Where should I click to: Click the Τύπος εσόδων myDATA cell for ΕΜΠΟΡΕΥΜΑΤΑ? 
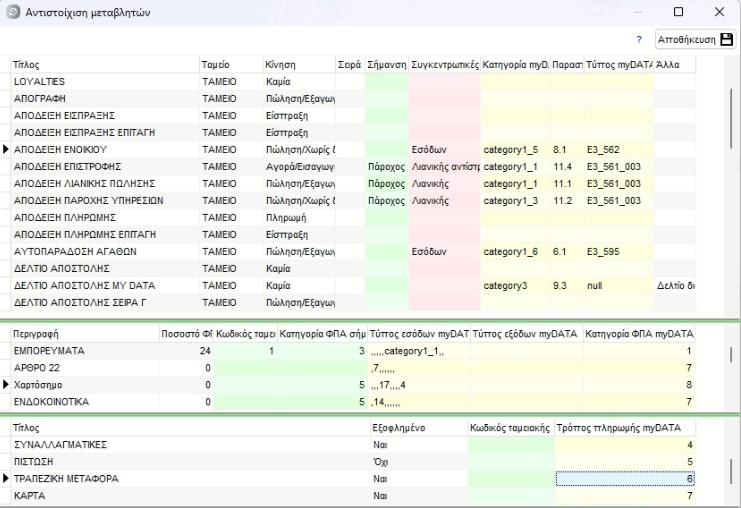pos(418,351)
